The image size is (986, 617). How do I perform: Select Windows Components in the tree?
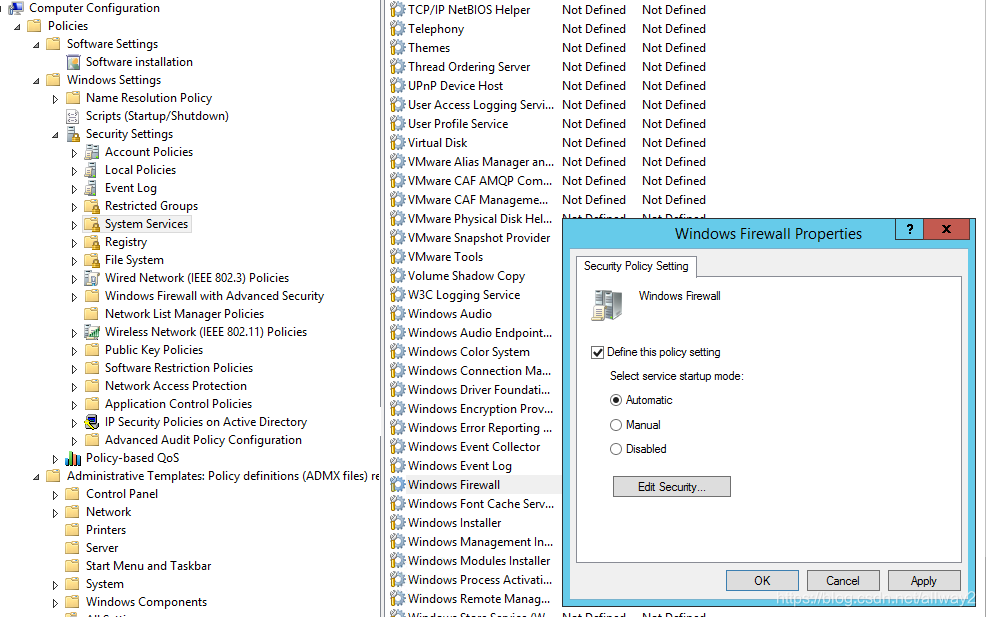(146, 602)
